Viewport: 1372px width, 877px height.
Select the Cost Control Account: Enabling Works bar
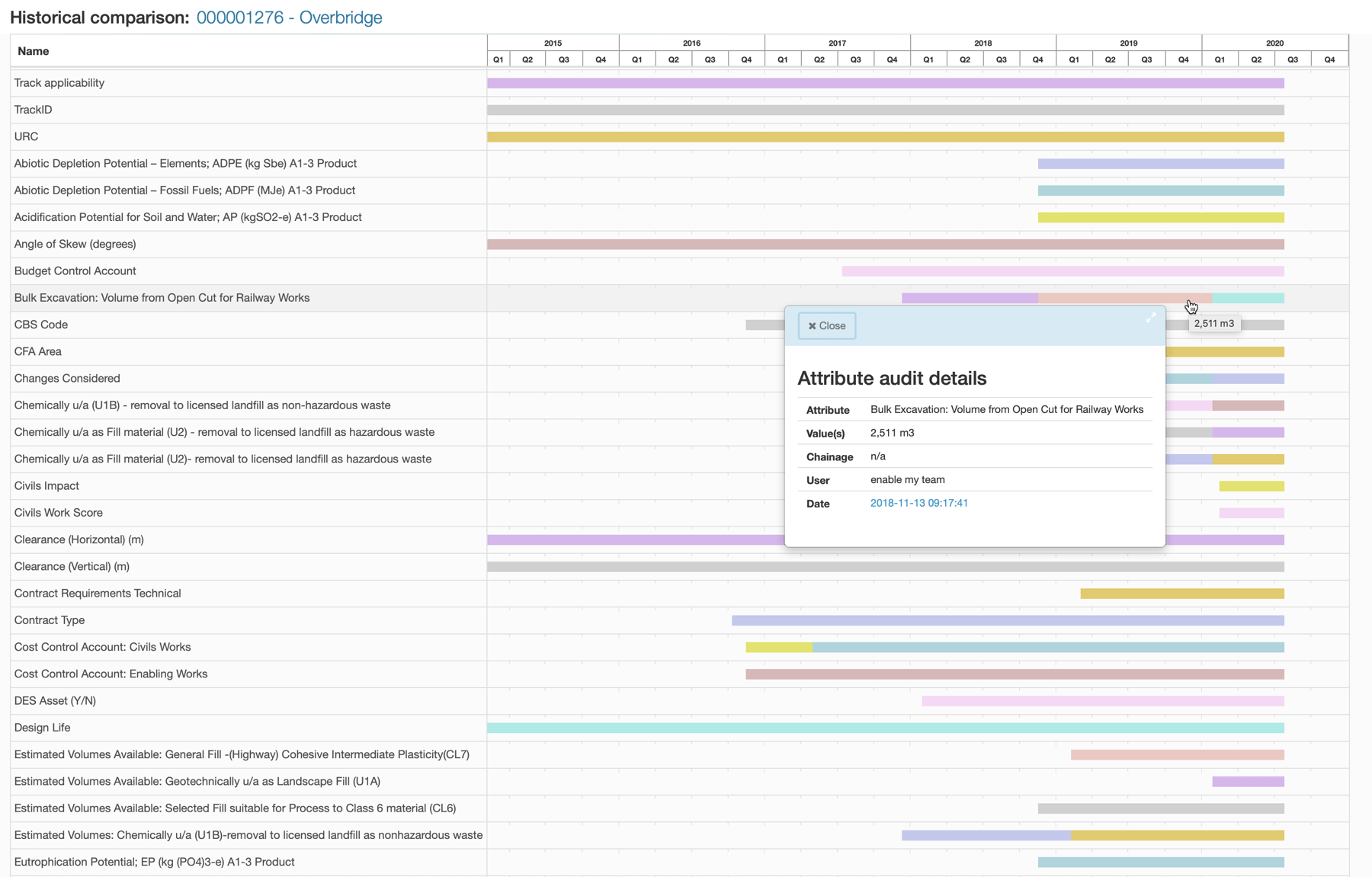click(1015, 674)
